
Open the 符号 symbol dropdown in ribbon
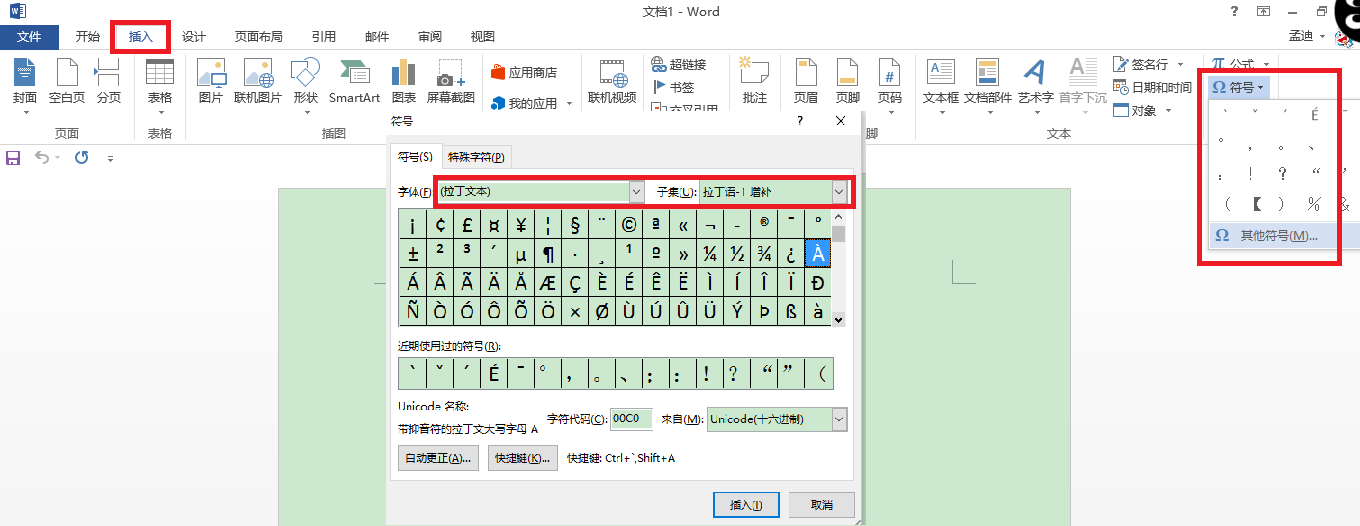1238,87
